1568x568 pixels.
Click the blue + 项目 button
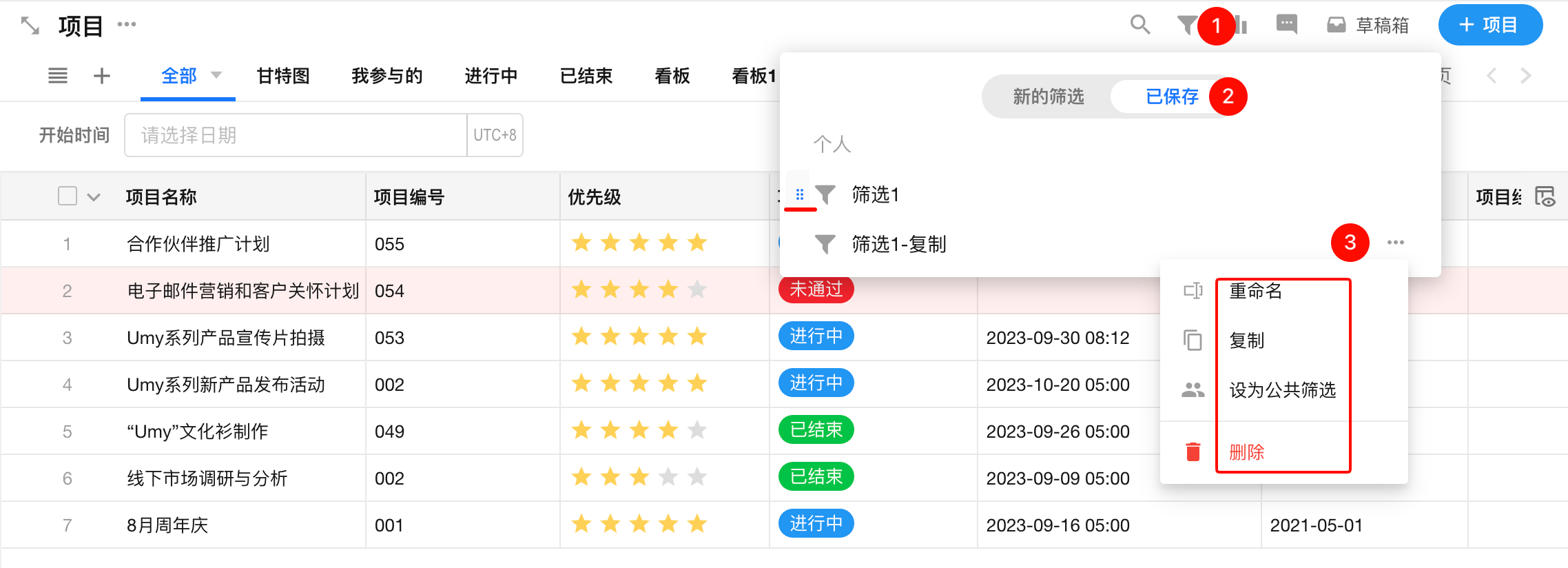1489,26
